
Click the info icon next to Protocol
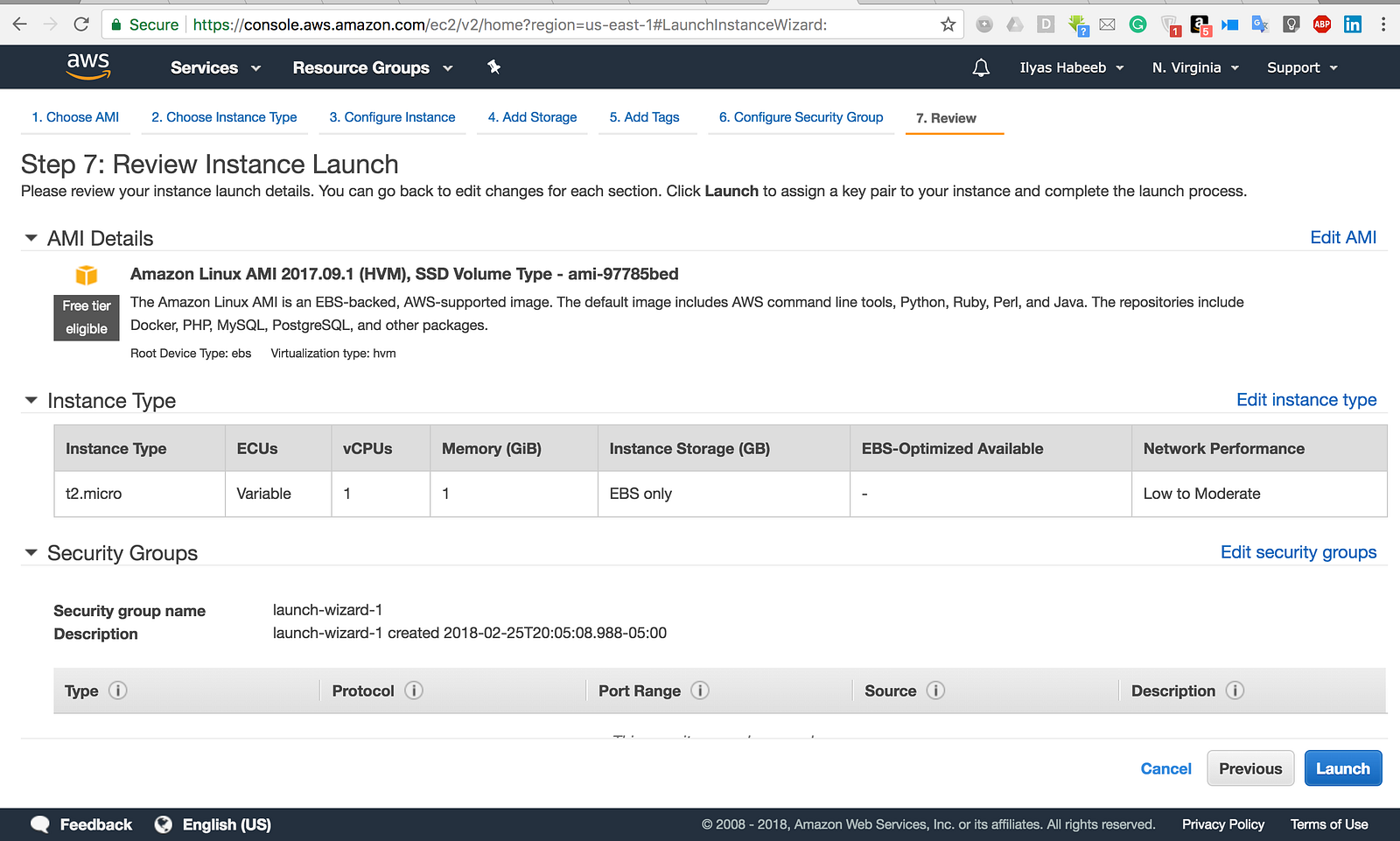coord(414,690)
